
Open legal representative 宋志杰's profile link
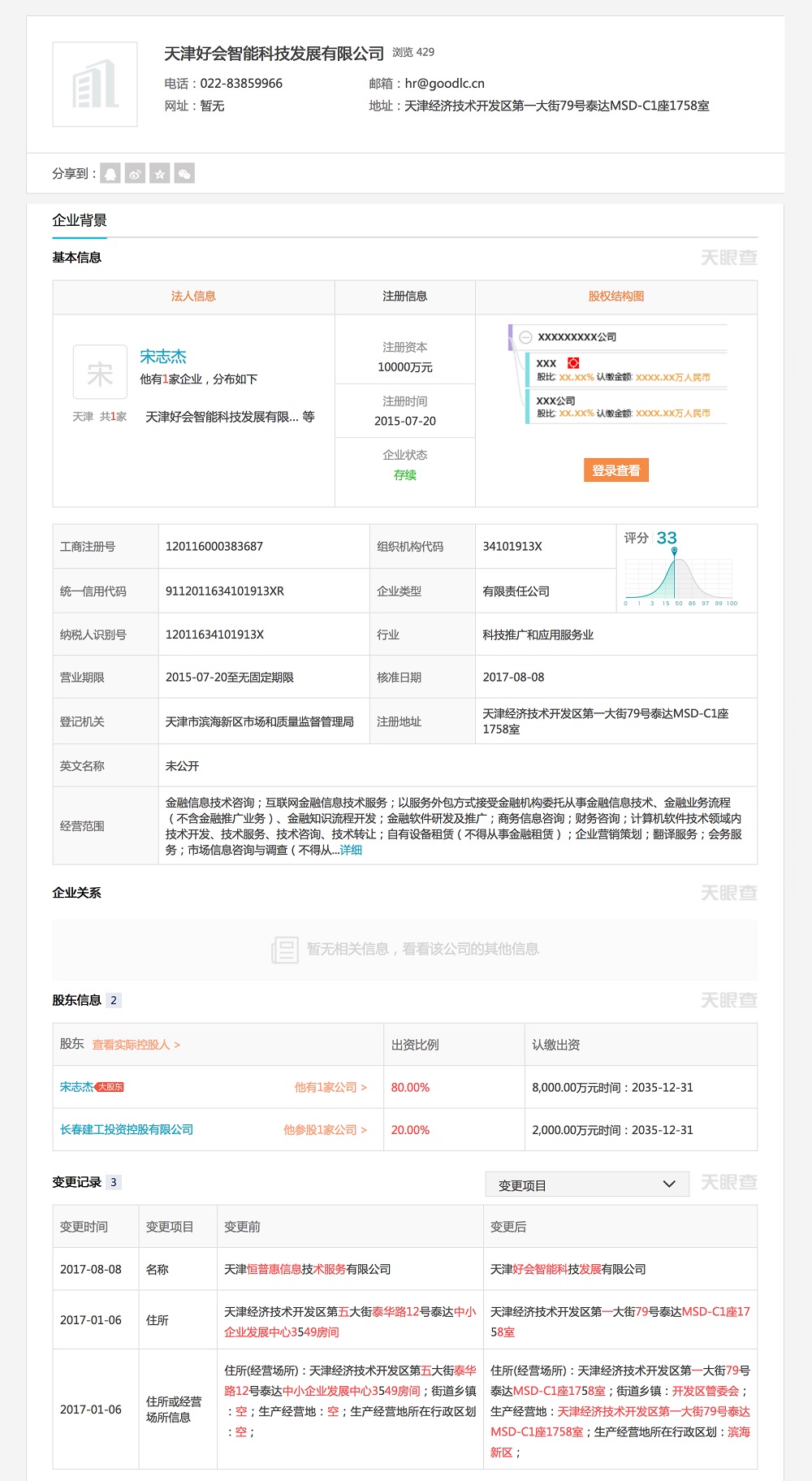(163, 357)
